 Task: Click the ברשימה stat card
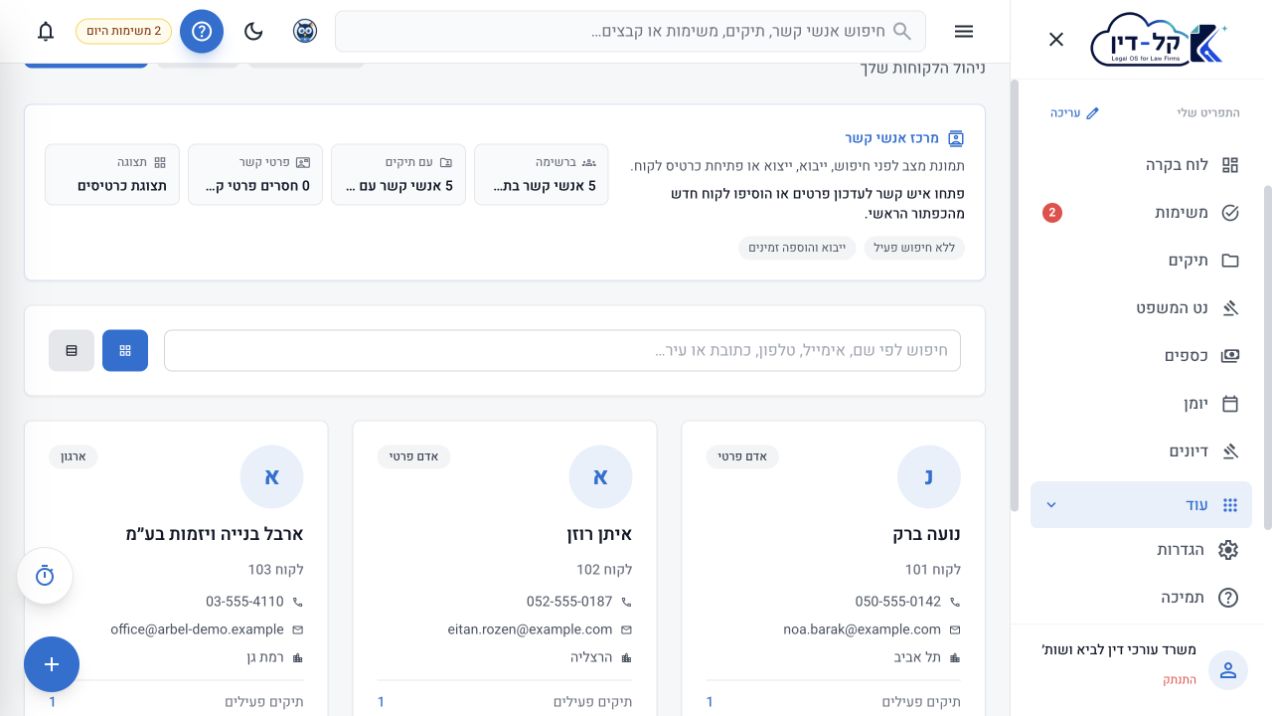541,174
